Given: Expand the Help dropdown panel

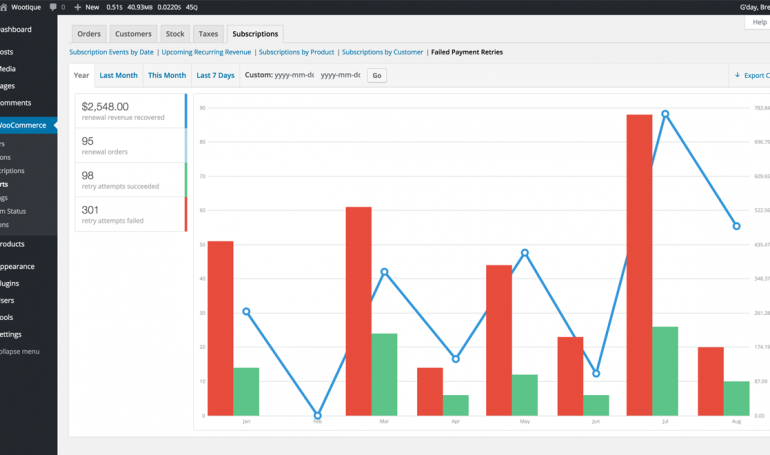Looking at the screenshot, I should 757,22.
